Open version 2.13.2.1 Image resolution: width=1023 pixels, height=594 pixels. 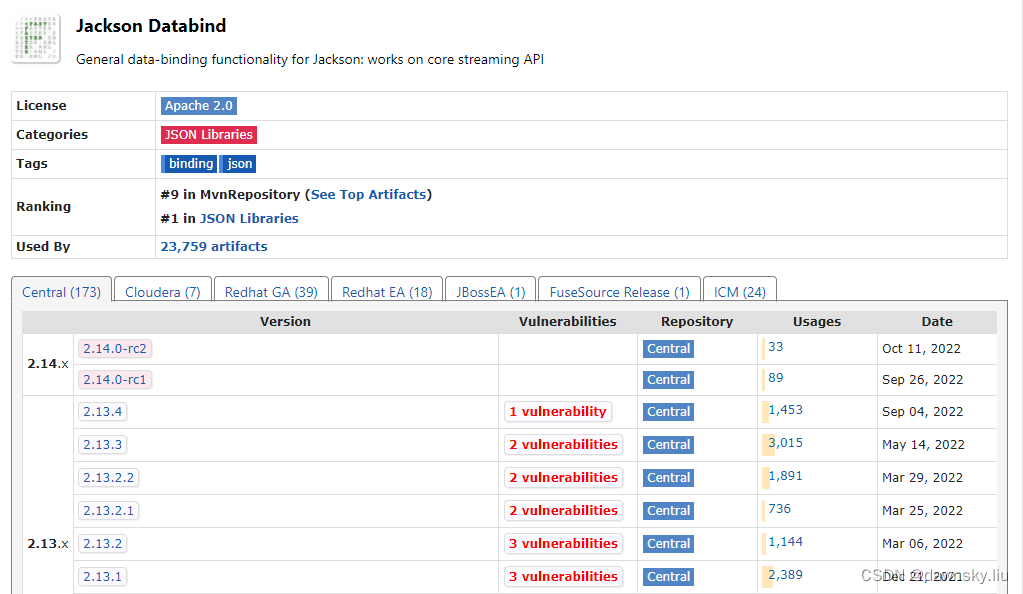click(108, 510)
